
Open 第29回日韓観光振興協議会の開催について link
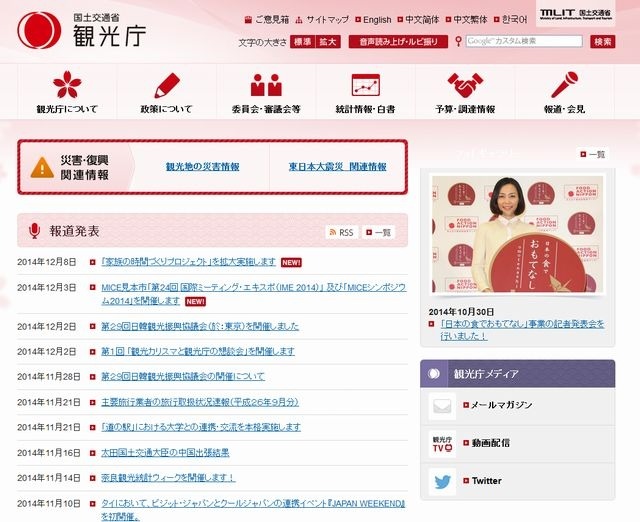[x=183, y=376]
